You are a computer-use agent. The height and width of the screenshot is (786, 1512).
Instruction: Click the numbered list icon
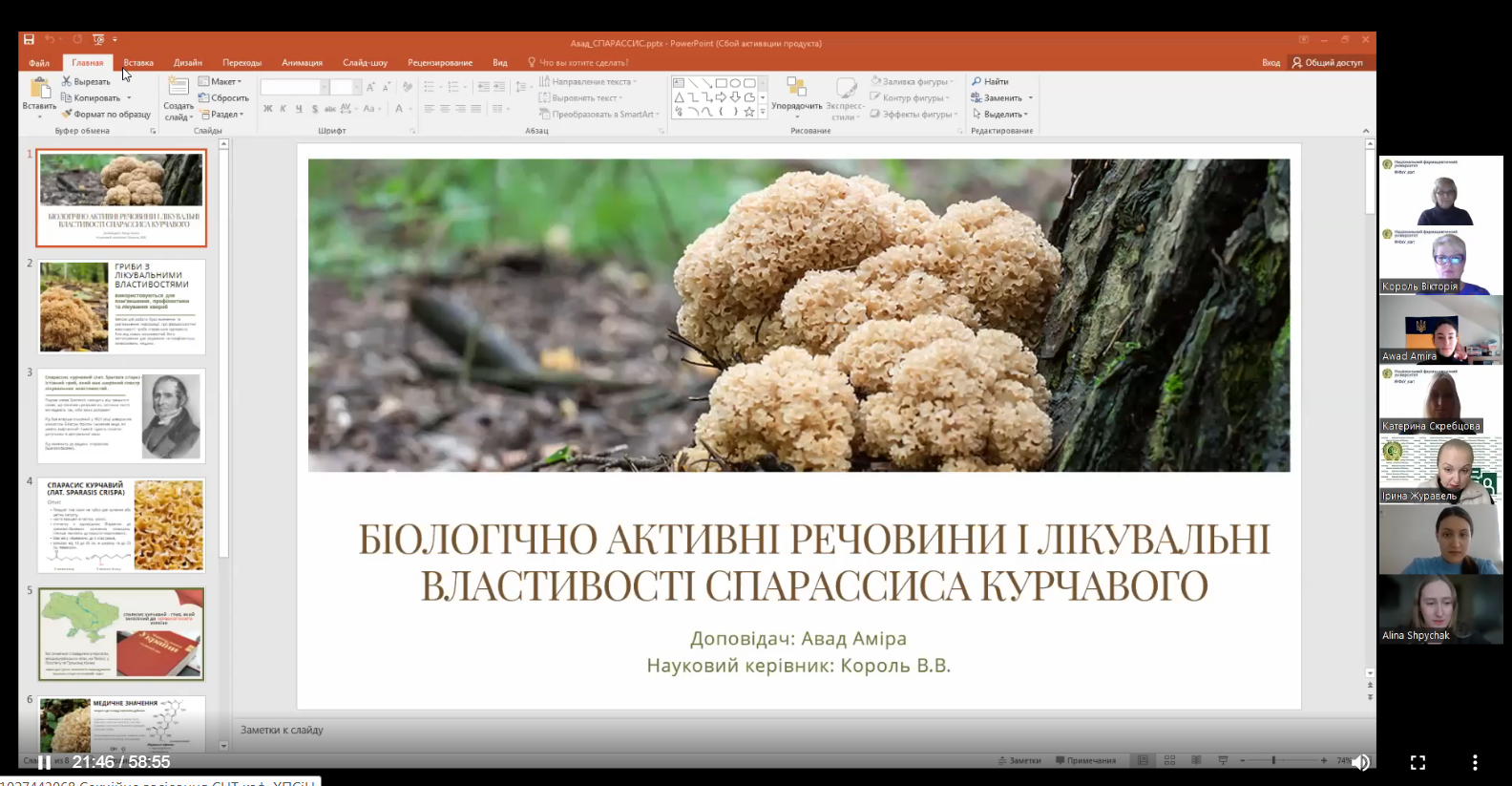point(455,87)
